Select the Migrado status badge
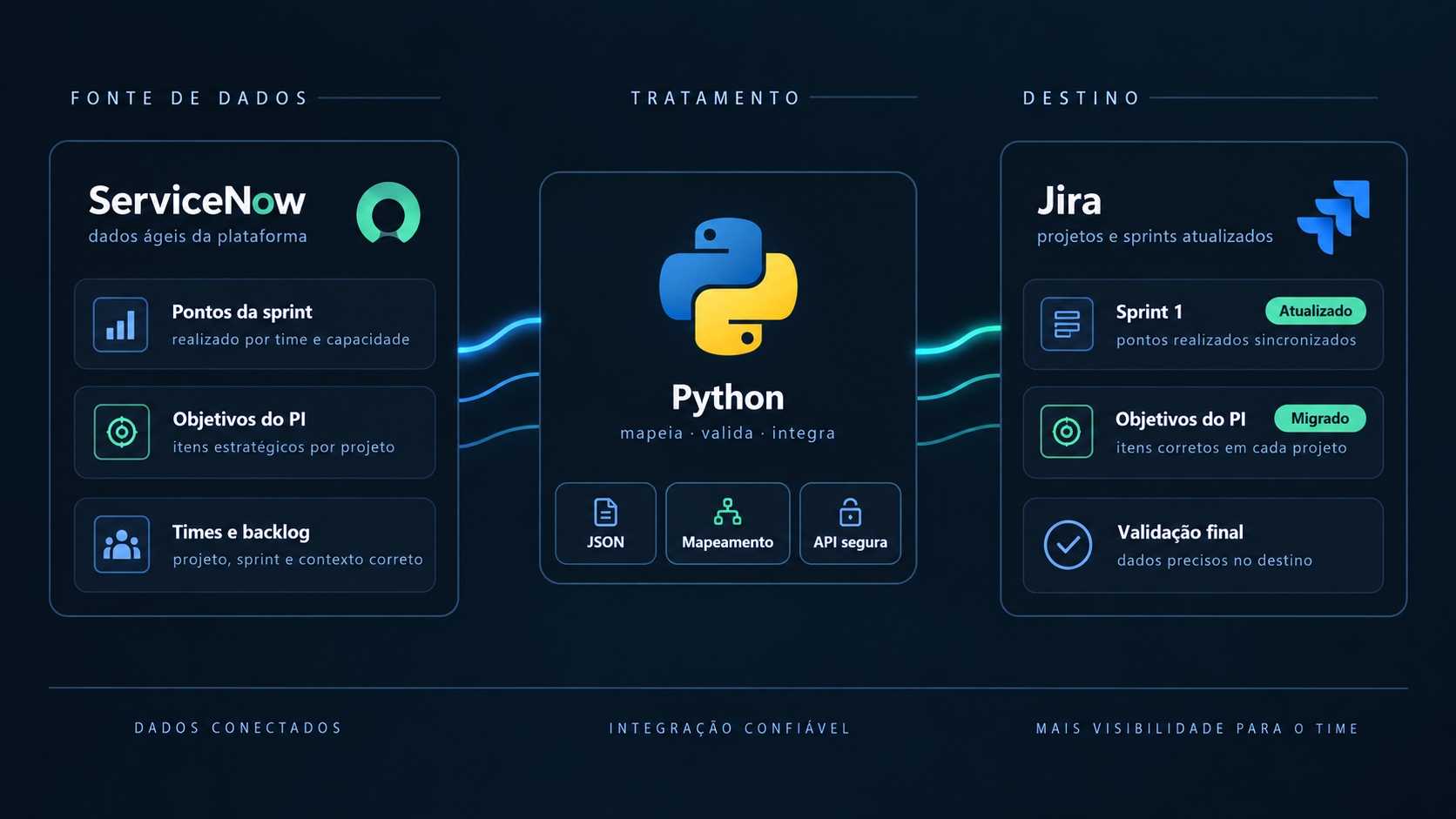Viewport: 1456px width, 819px height. [x=1320, y=419]
